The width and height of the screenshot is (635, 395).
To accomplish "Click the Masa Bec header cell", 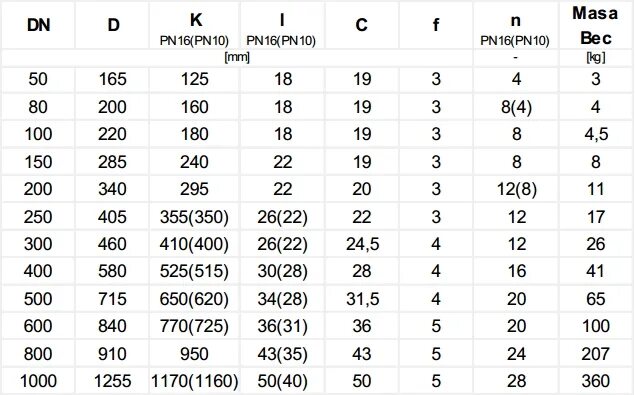I will [595, 26].
